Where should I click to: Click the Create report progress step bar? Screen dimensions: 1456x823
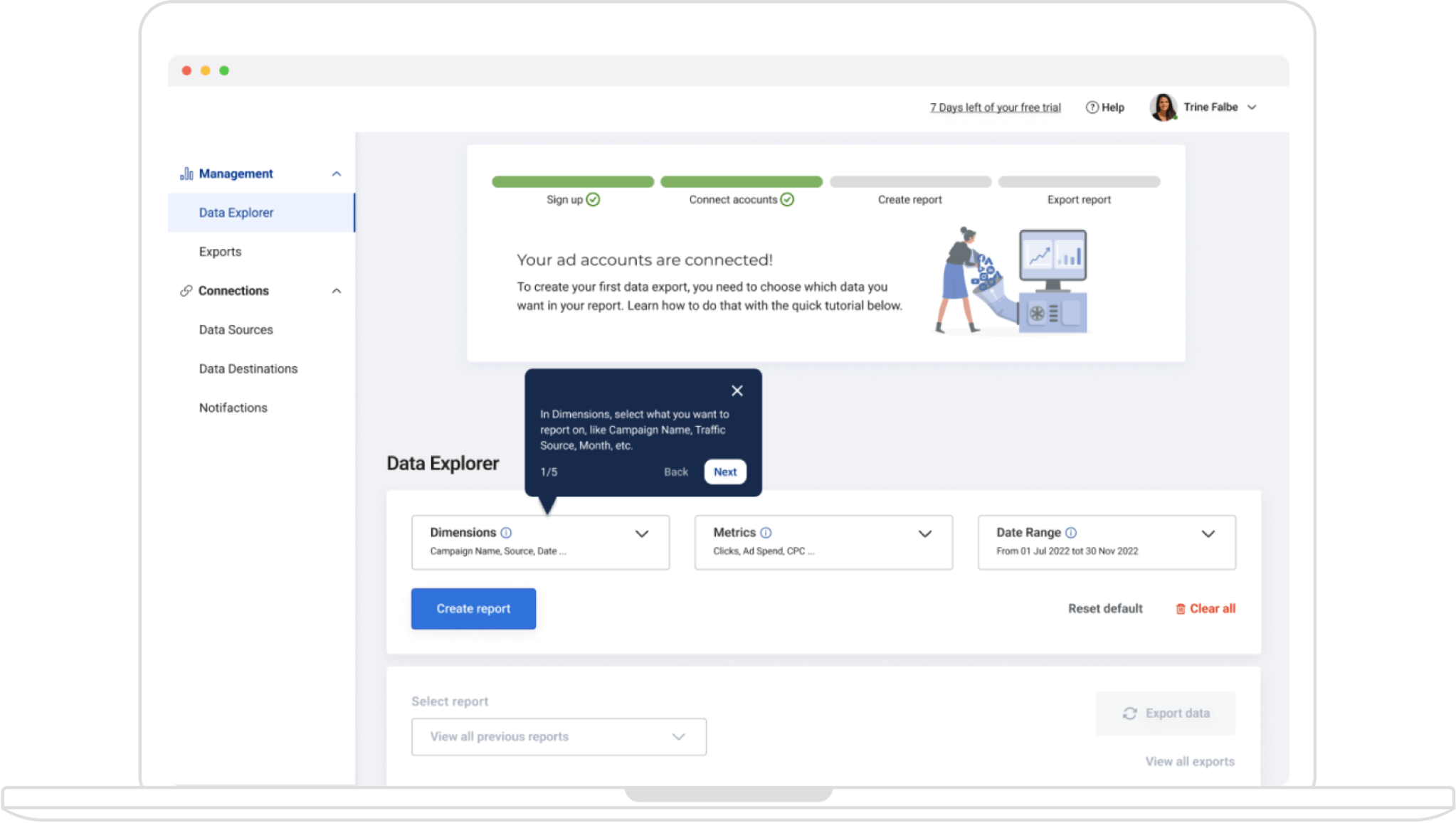click(x=910, y=182)
